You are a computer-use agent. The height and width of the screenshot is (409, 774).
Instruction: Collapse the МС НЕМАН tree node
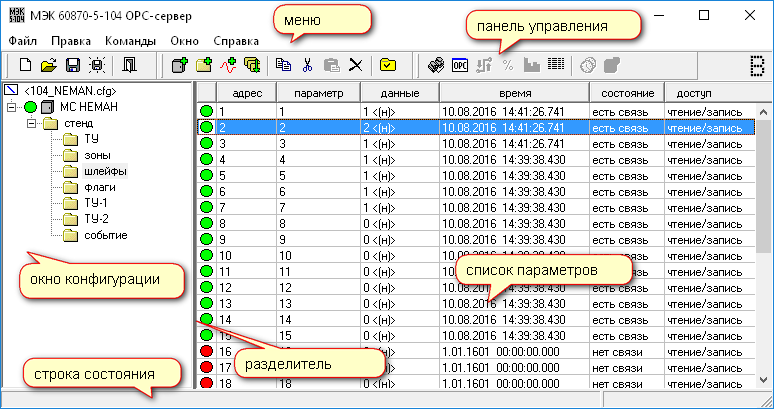pos(12,107)
